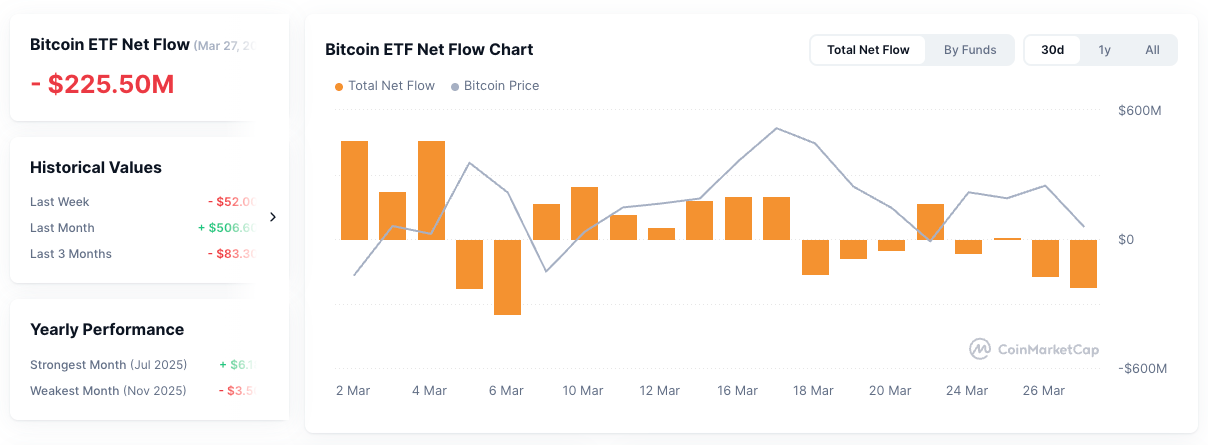Click the Weakest Month (Nov 2025) row

tap(140, 391)
